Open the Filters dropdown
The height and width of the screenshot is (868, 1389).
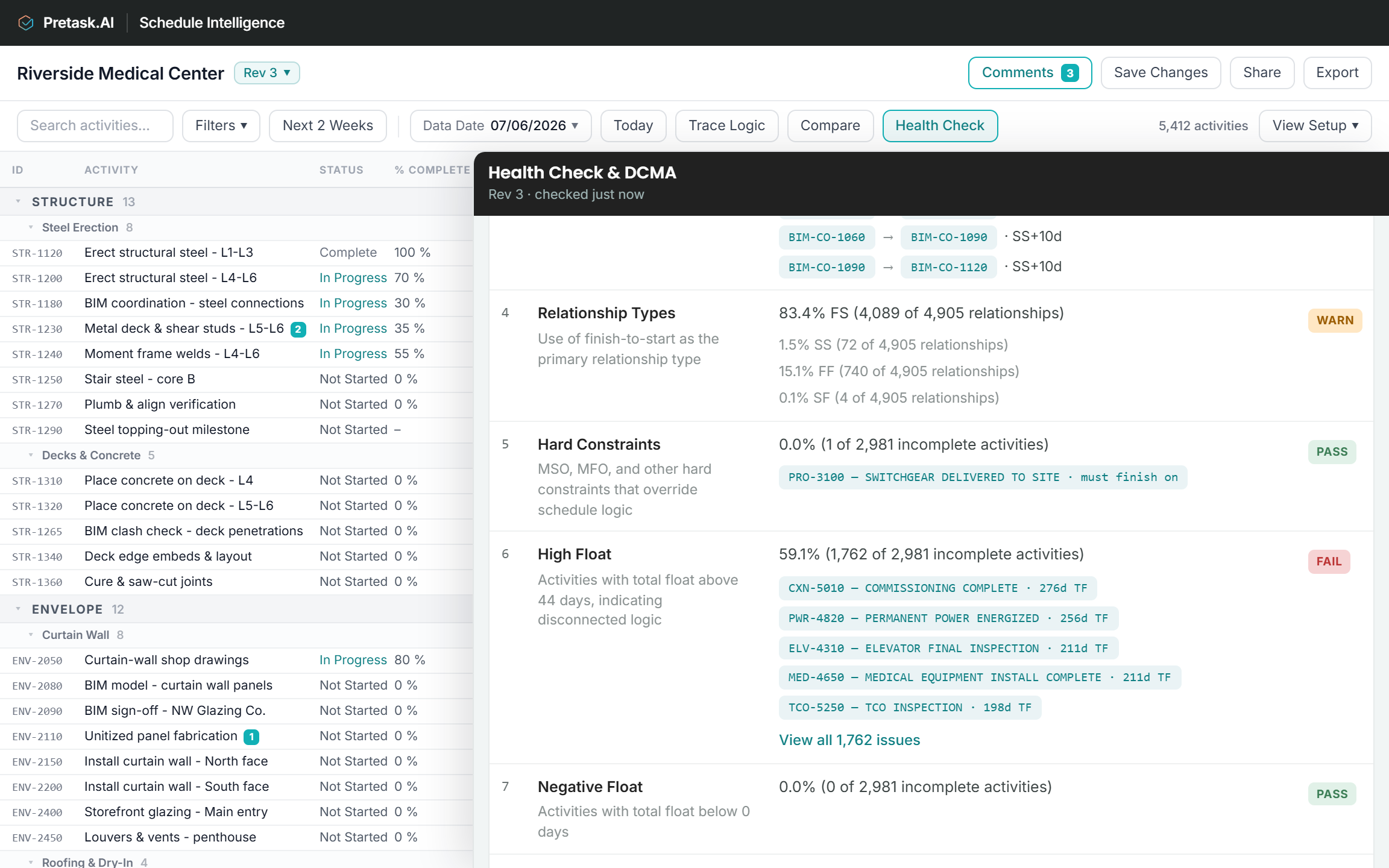[x=221, y=126]
